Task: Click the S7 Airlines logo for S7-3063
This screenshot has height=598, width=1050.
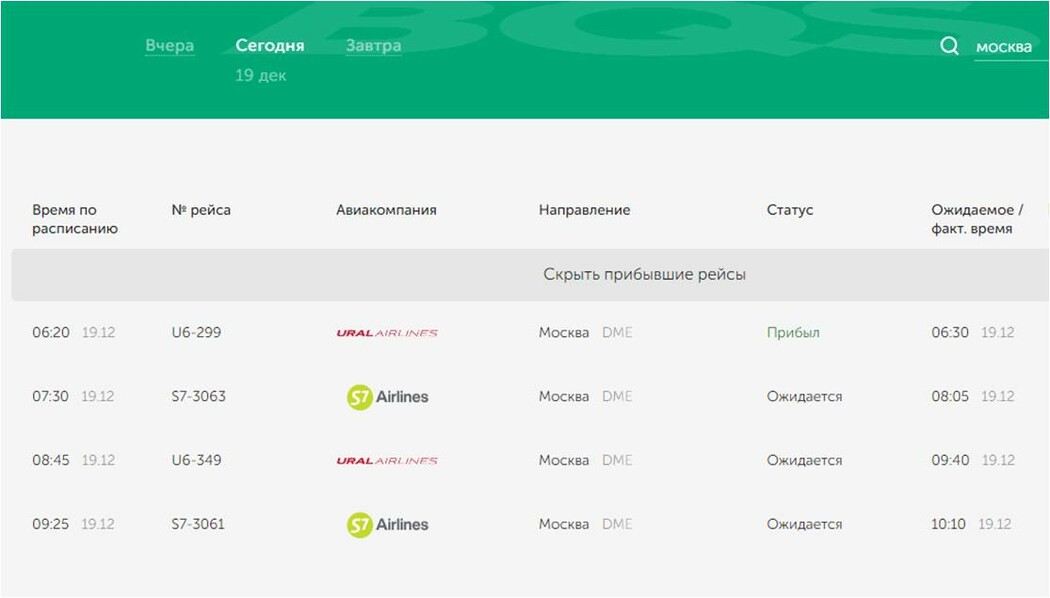Action: pos(387,397)
